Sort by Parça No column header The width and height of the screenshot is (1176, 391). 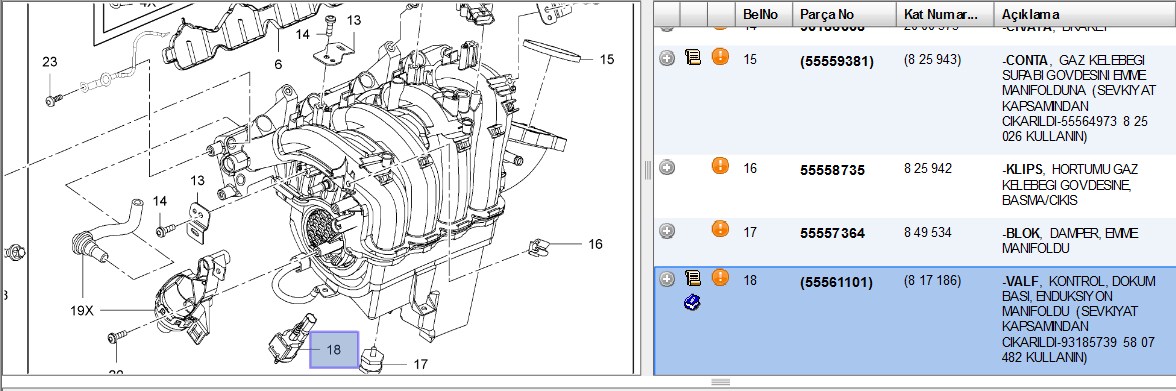point(845,14)
